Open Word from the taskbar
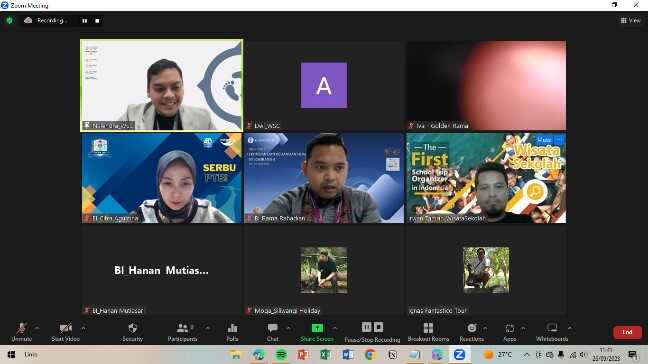The width and height of the screenshot is (648, 364). point(348,354)
